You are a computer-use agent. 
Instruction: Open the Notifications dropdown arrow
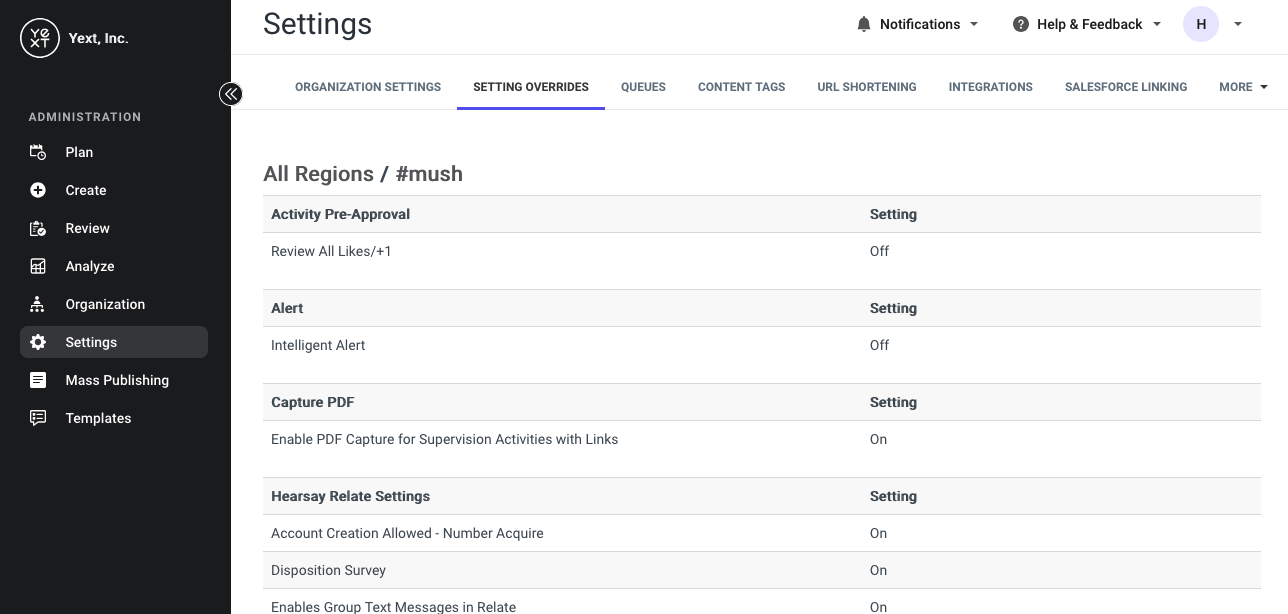pyautogui.click(x=974, y=24)
